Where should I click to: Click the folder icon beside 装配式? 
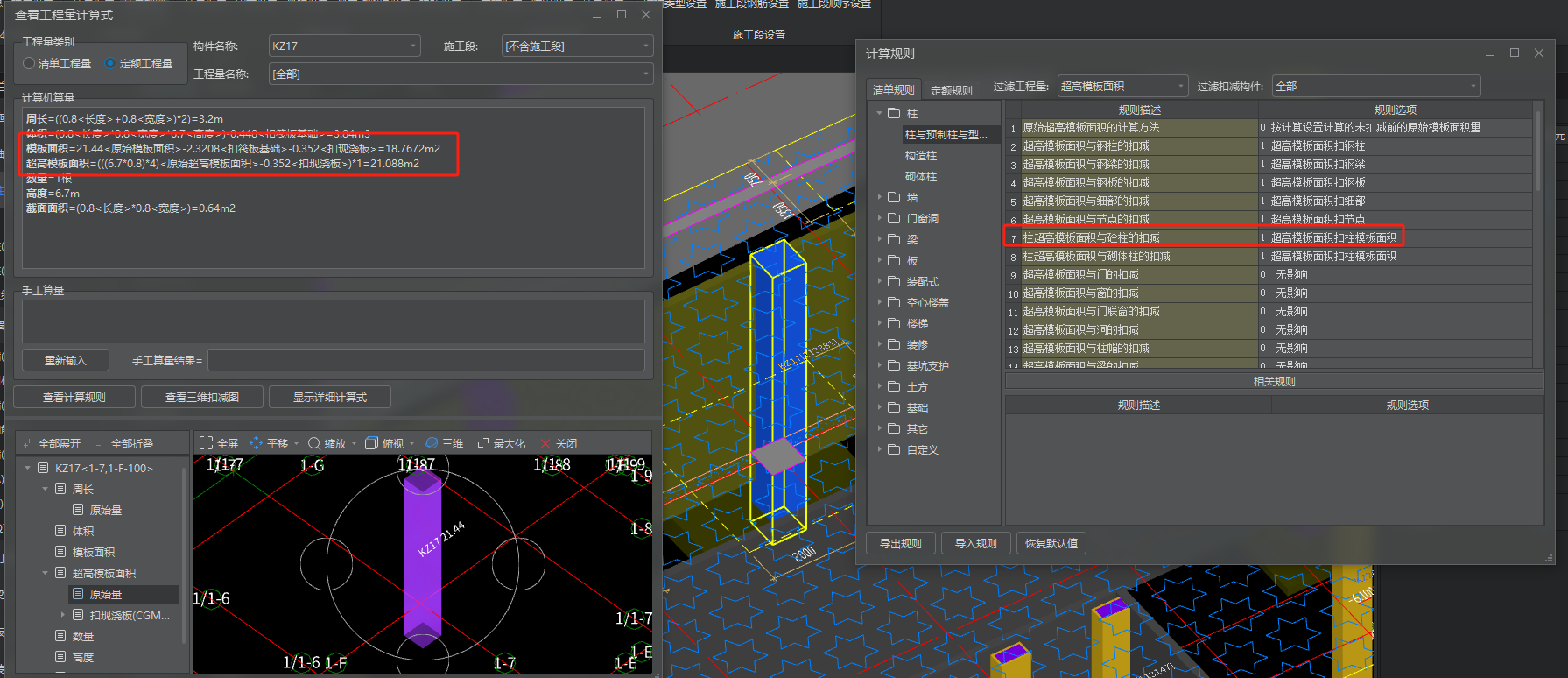(894, 281)
